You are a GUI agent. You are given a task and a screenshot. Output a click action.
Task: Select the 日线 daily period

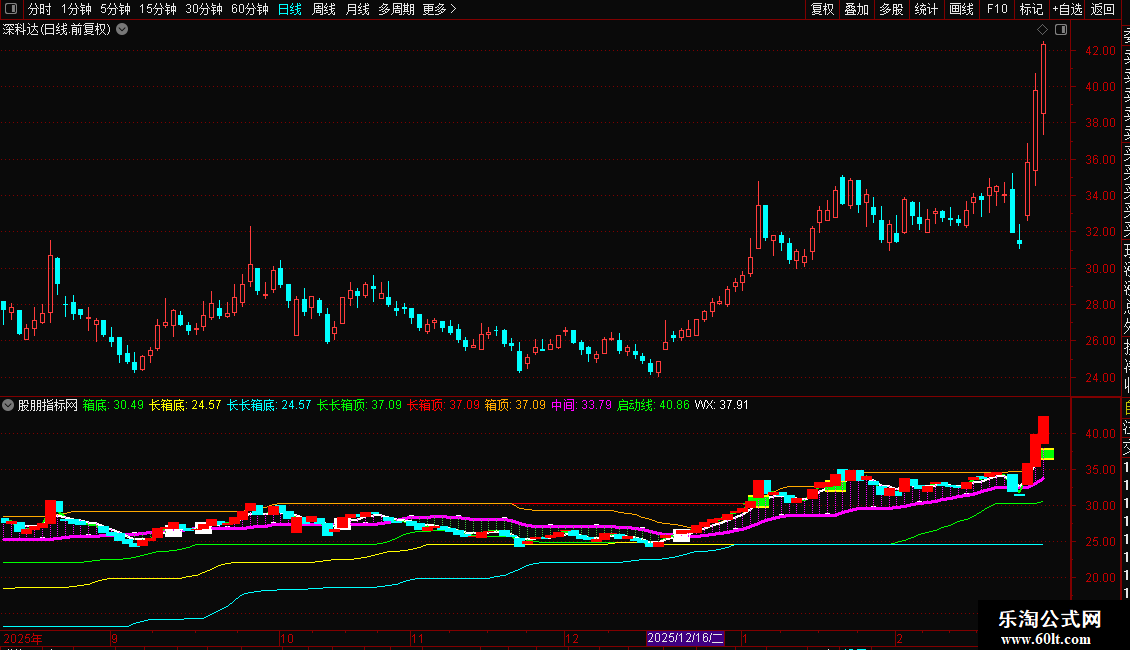tap(290, 9)
